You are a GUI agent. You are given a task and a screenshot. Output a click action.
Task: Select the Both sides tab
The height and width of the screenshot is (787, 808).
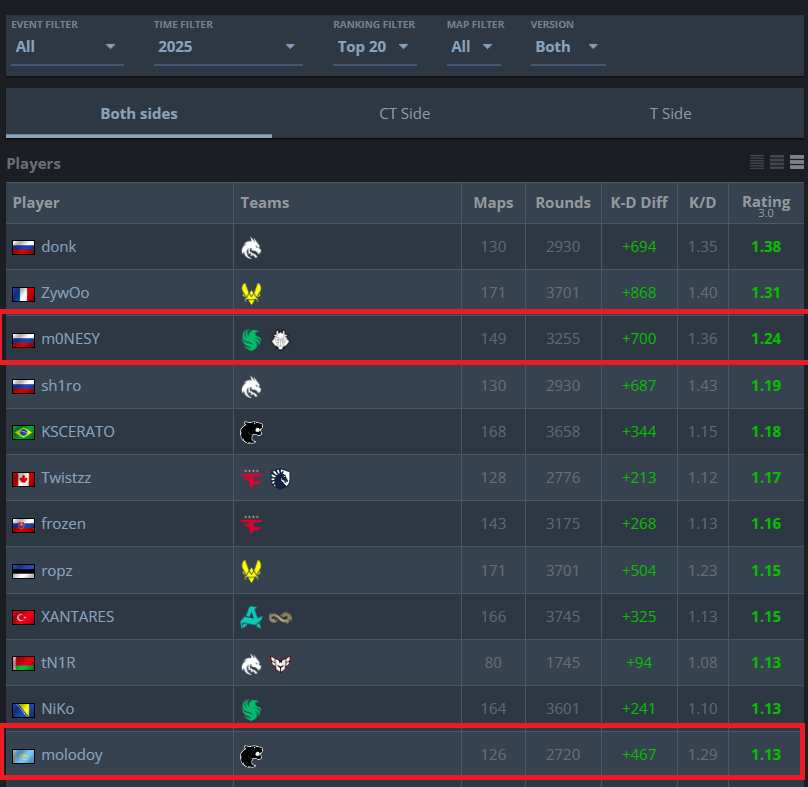[139, 113]
